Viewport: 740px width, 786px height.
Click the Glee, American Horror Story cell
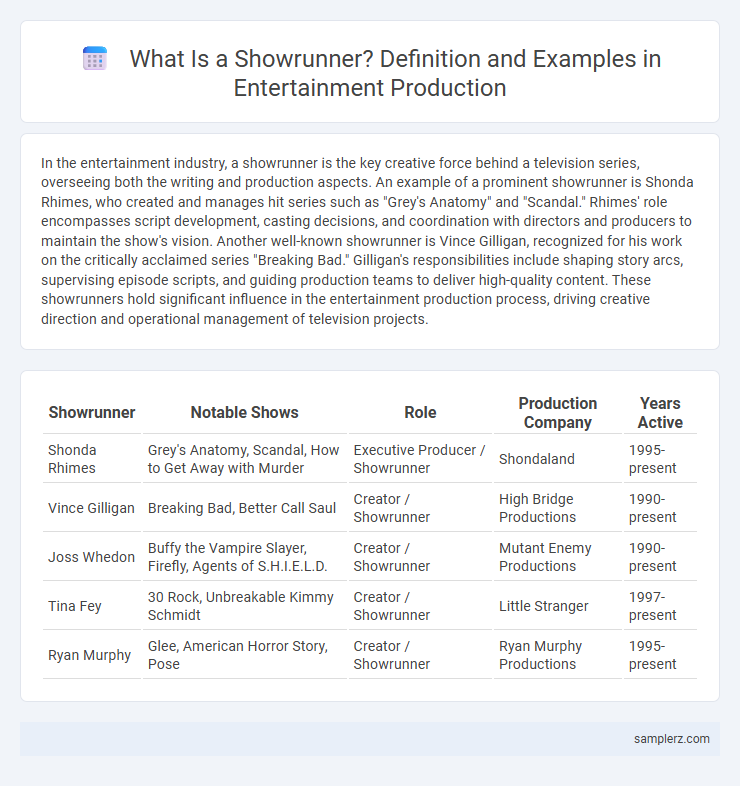[245, 655]
